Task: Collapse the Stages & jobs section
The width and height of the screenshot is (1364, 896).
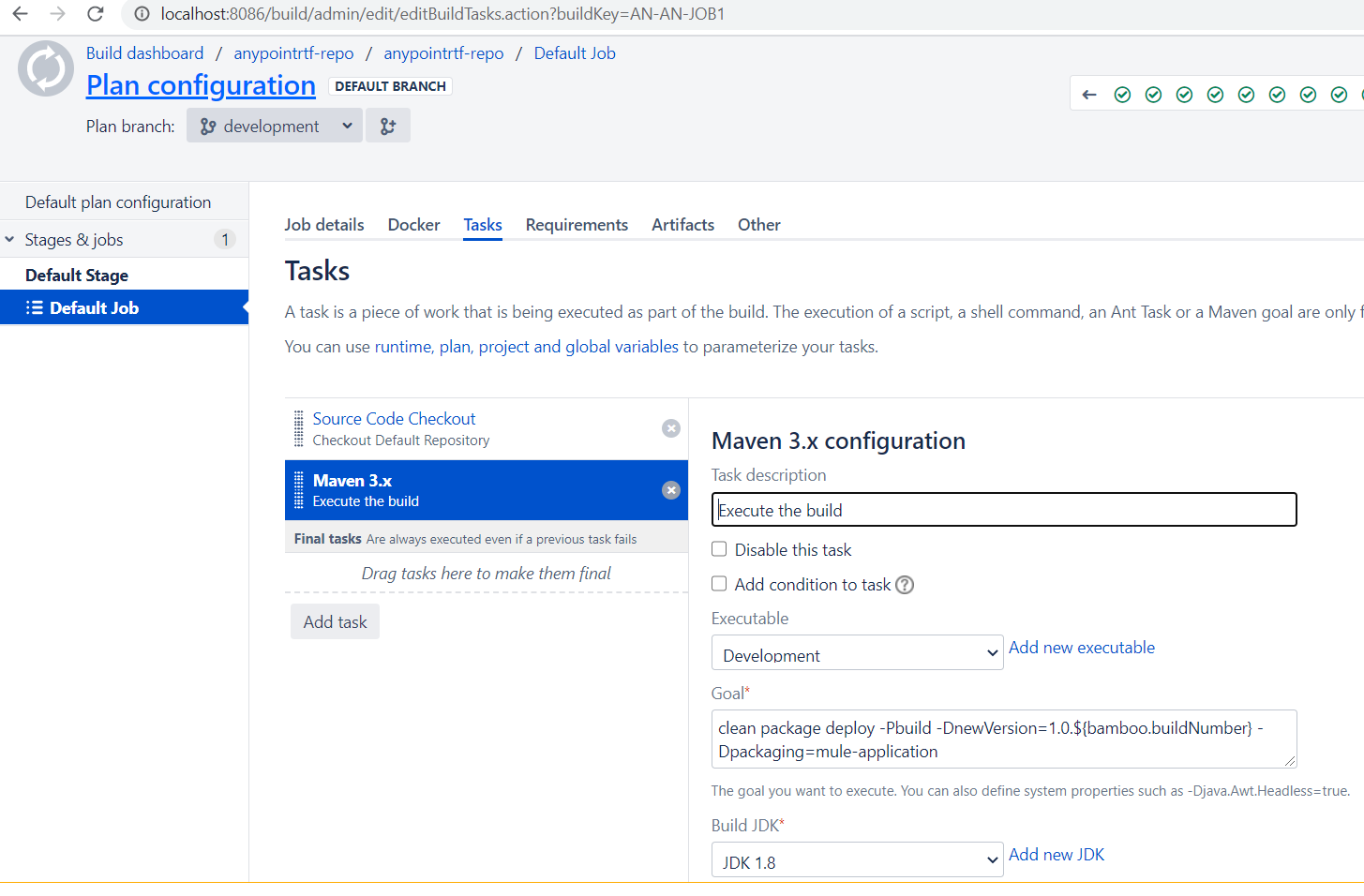Action: tap(10, 240)
